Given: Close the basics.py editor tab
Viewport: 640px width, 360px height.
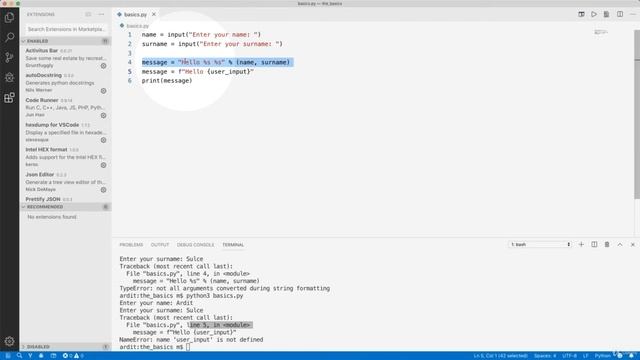Looking at the screenshot, I should click(154, 14).
